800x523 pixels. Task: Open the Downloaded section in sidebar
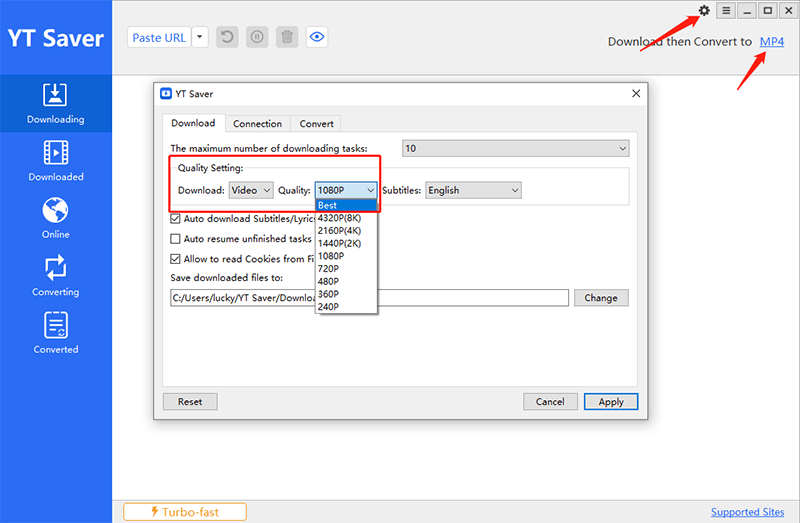pyautogui.click(x=56, y=161)
